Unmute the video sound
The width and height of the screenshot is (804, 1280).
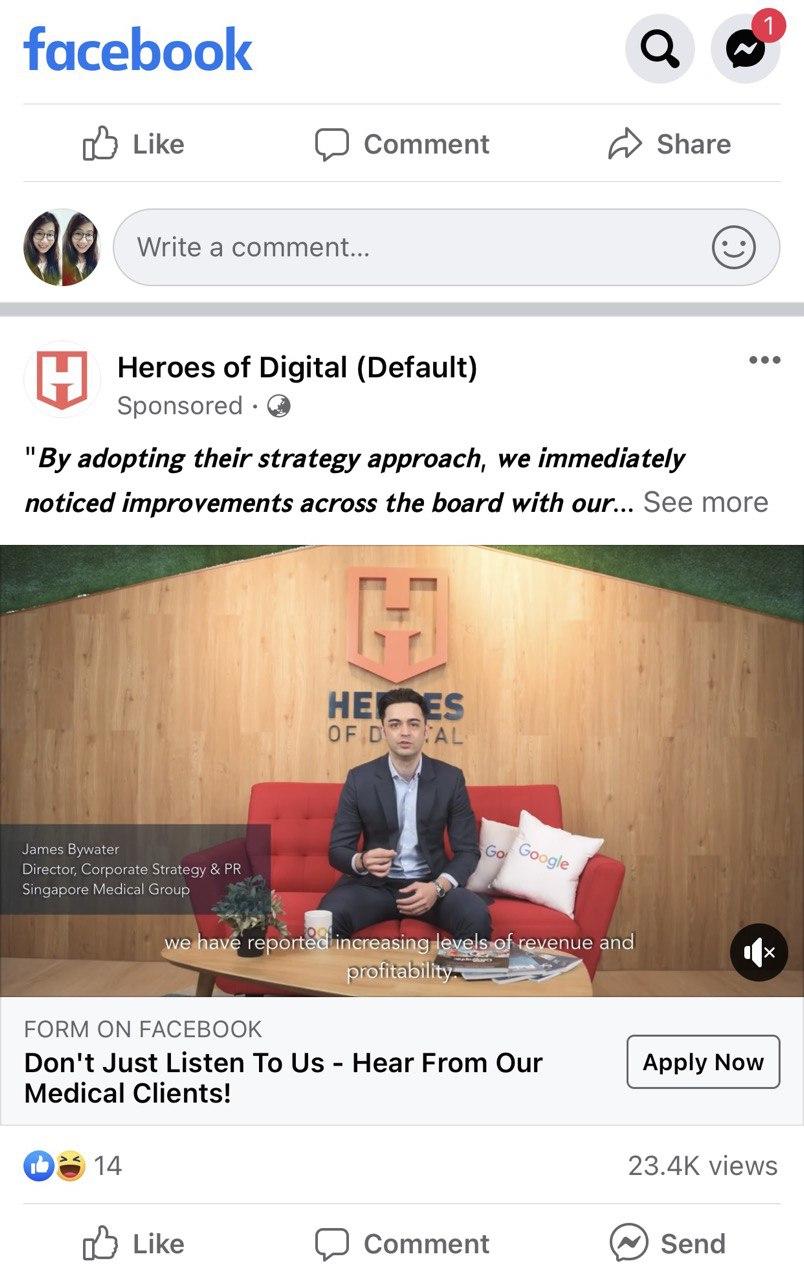pyautogui.click(x=759, y=952)
